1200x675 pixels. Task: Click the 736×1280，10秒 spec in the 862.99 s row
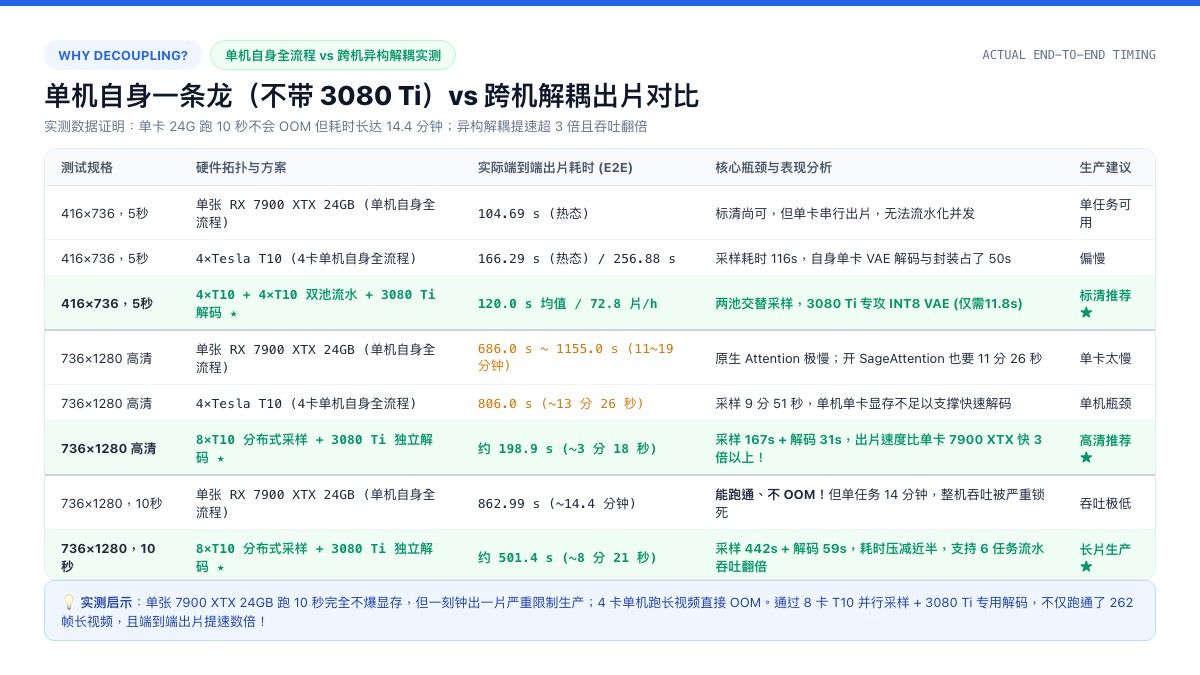(111, 503)
